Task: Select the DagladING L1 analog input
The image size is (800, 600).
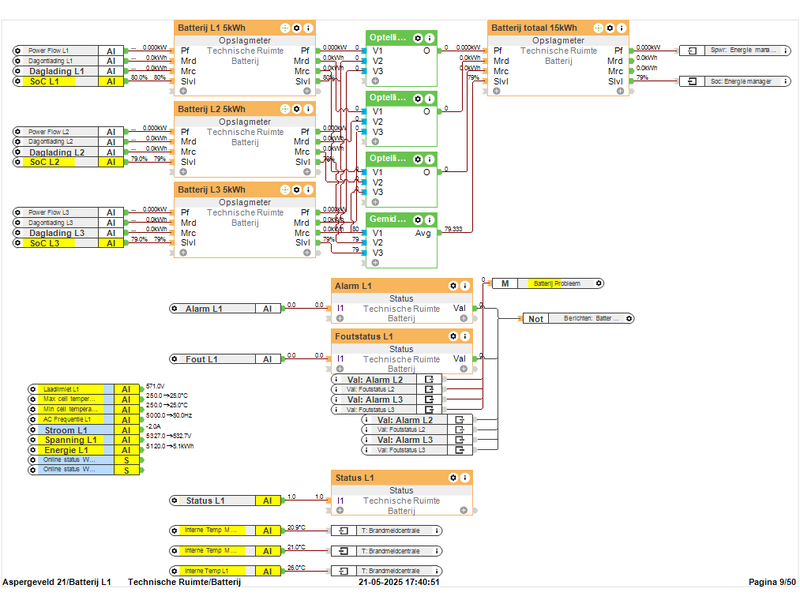Action: [68, 71]
